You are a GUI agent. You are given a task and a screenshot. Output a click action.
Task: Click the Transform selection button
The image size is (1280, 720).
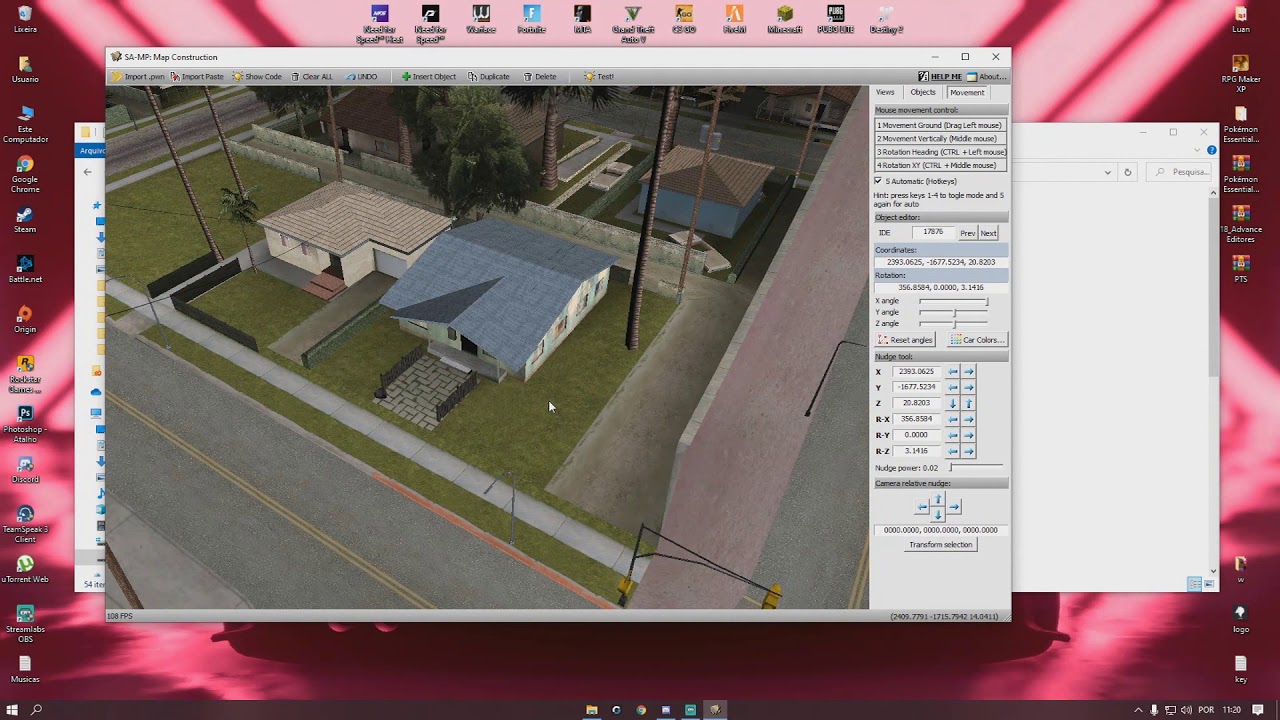[x=941, y=545]
